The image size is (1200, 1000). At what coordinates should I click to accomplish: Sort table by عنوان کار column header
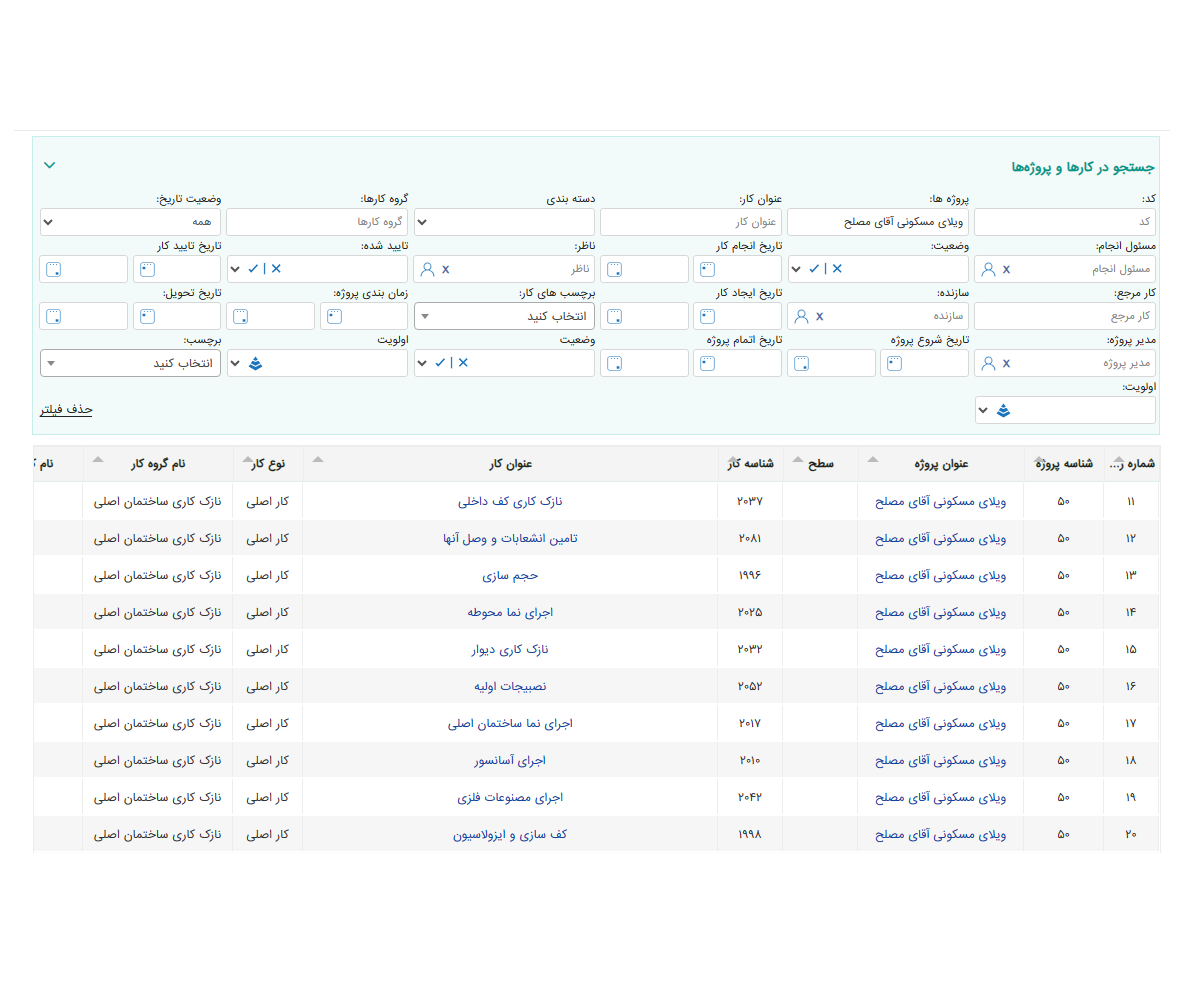coord(510,464)
